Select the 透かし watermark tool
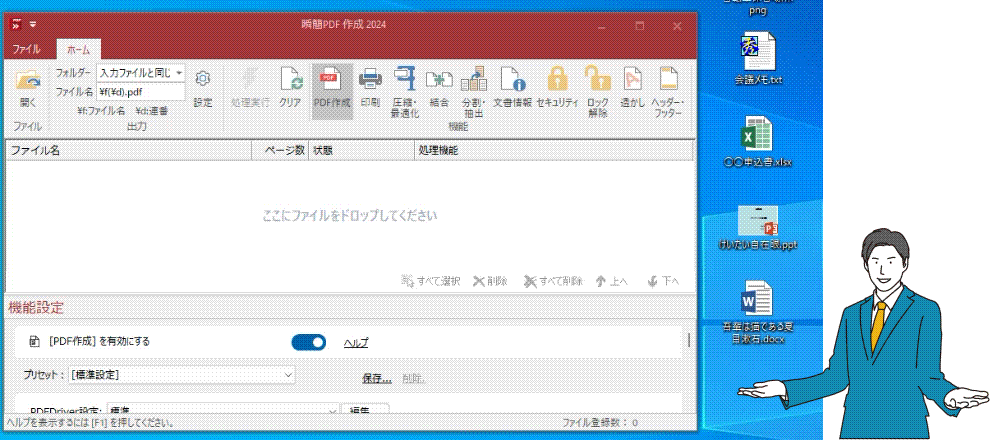Viewport: 1000px width, 440px height. click(x=633, y=87)
